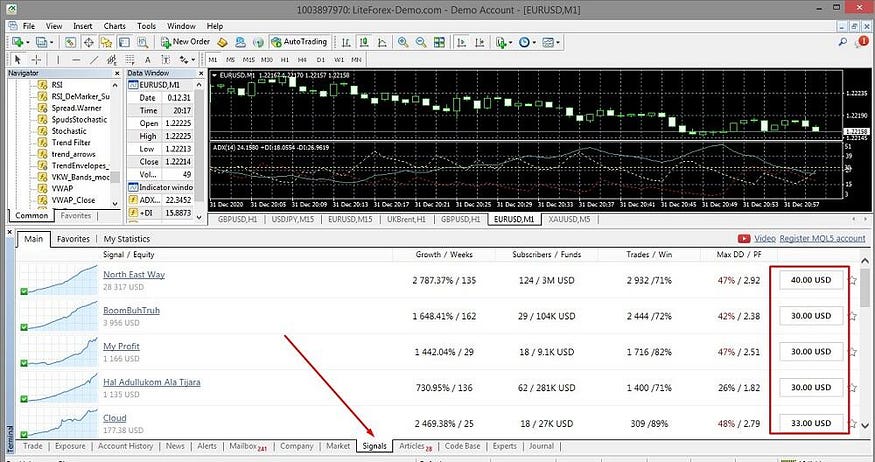Draw a vertical line tool
Image resolution: width=875 pixels, height=462 pixels.
coord(57,59)
